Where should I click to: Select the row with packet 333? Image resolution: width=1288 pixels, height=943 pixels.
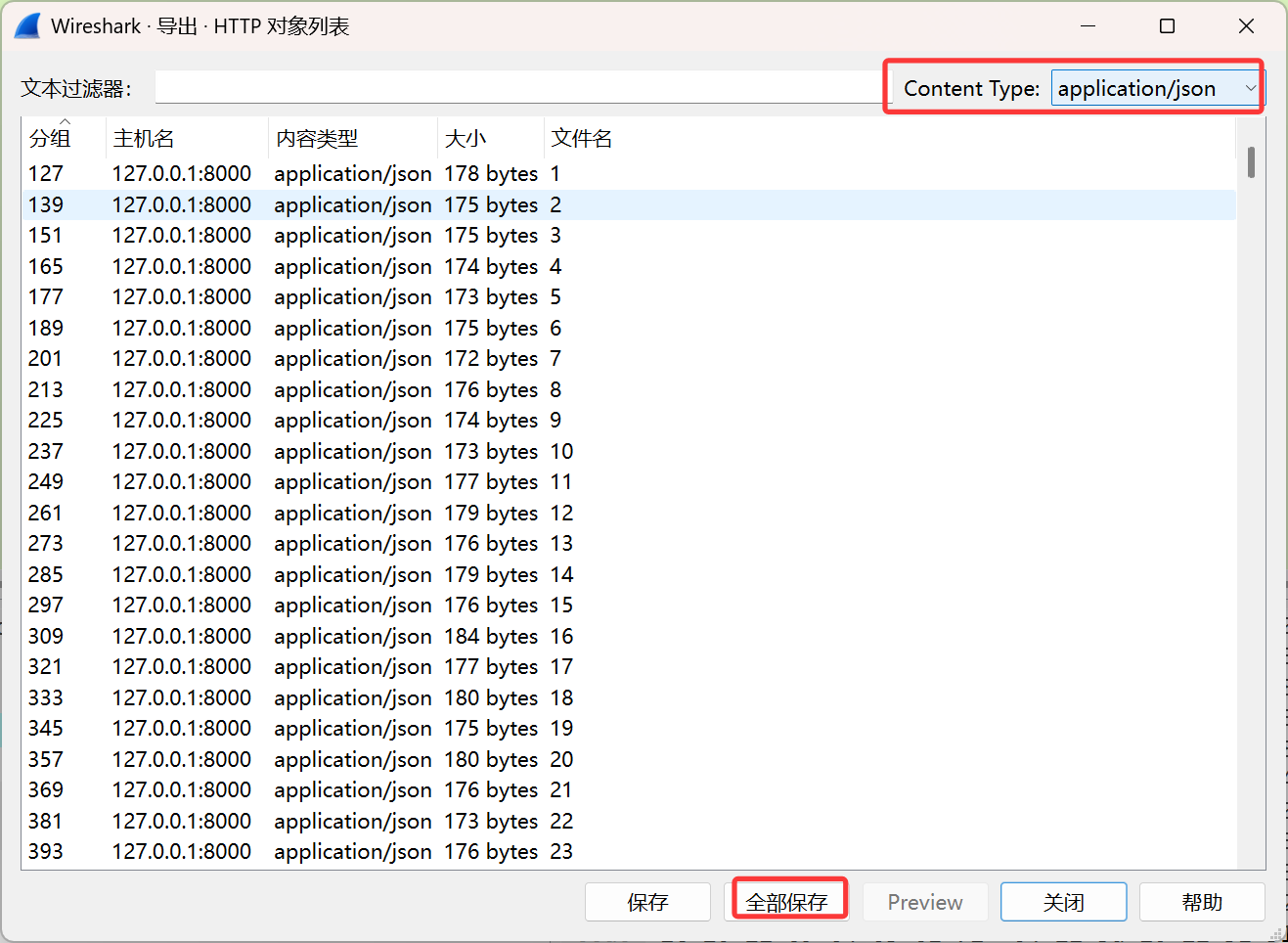tap(629, 697)
